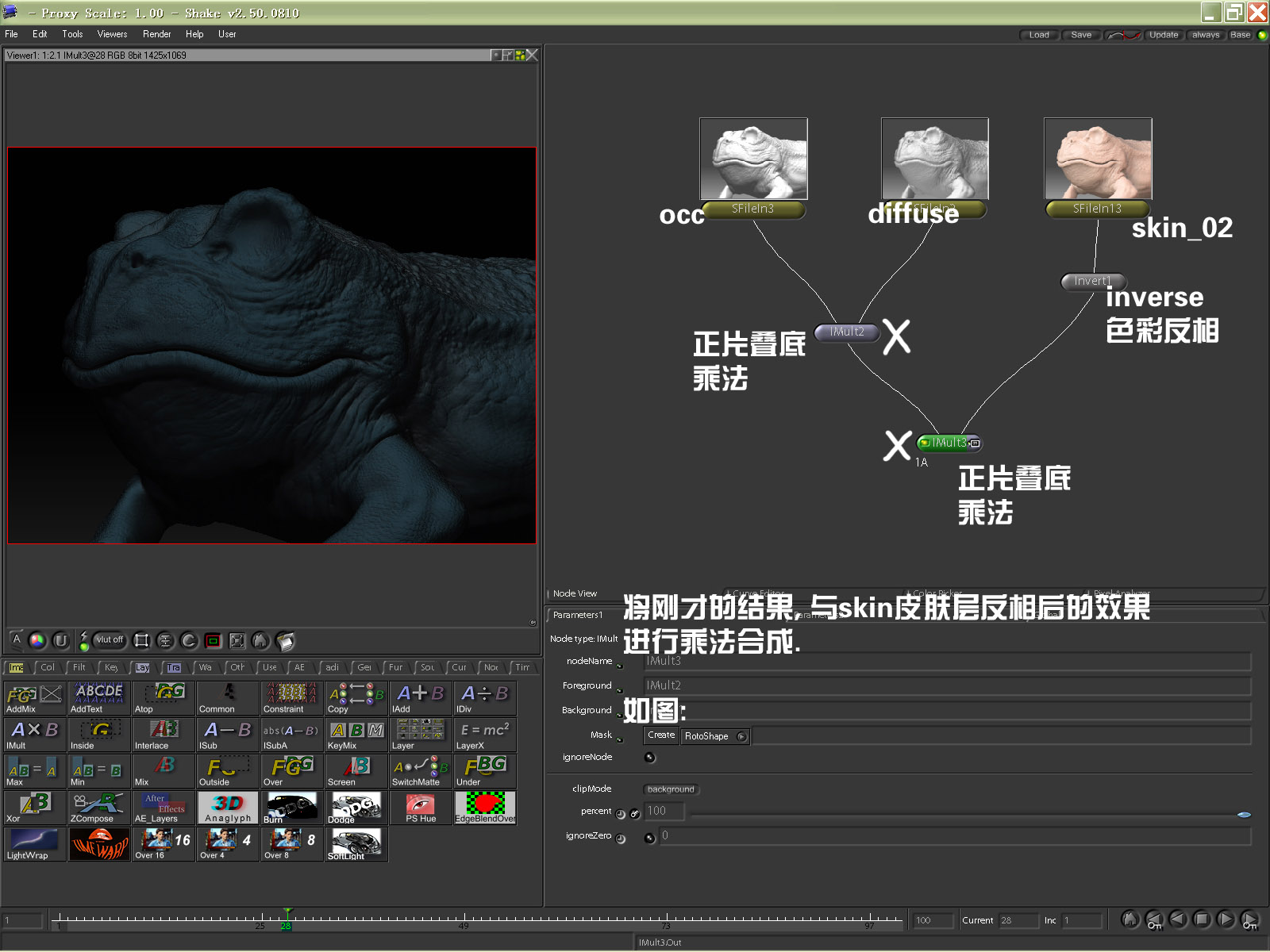Open the Viewers menu
This screenshot has width=1270, height=952.
pyautogui.click(x=112, y=34)
